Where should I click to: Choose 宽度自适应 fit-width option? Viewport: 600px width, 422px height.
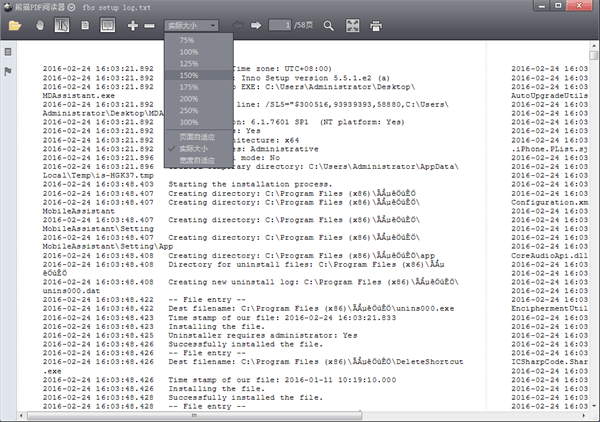point(196,160)
